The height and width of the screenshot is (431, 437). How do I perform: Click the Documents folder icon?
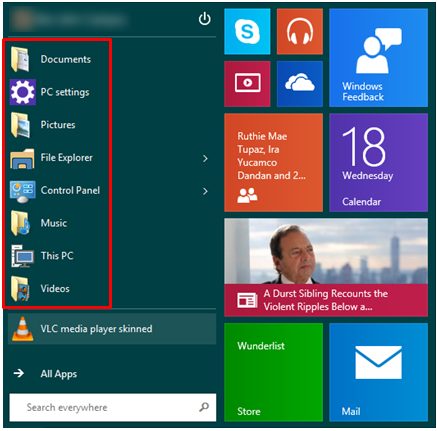21,60
